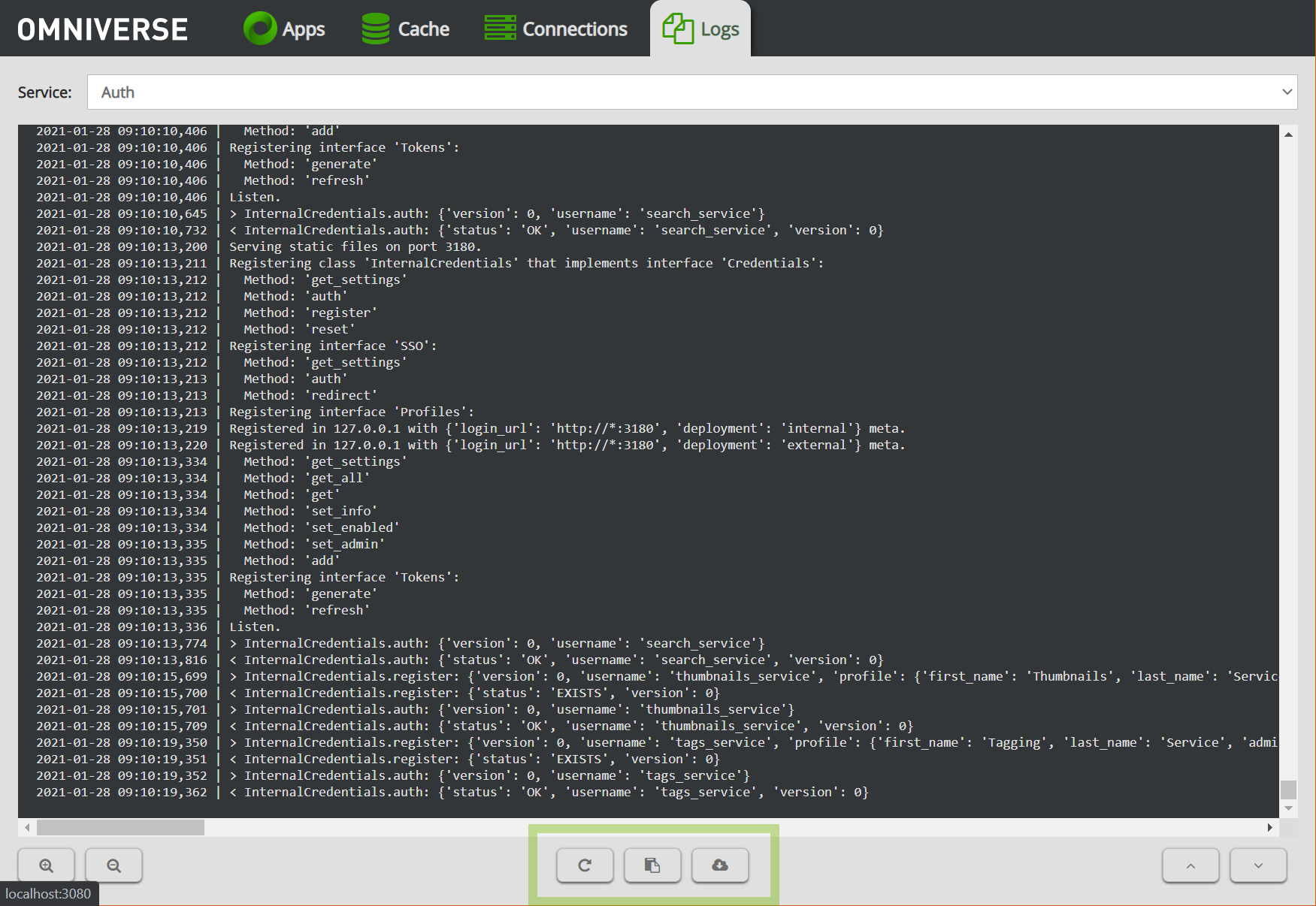Click the log line 'Registering interface 'SSO':'
Screen dimensions: 1316x906
(237, 346)
